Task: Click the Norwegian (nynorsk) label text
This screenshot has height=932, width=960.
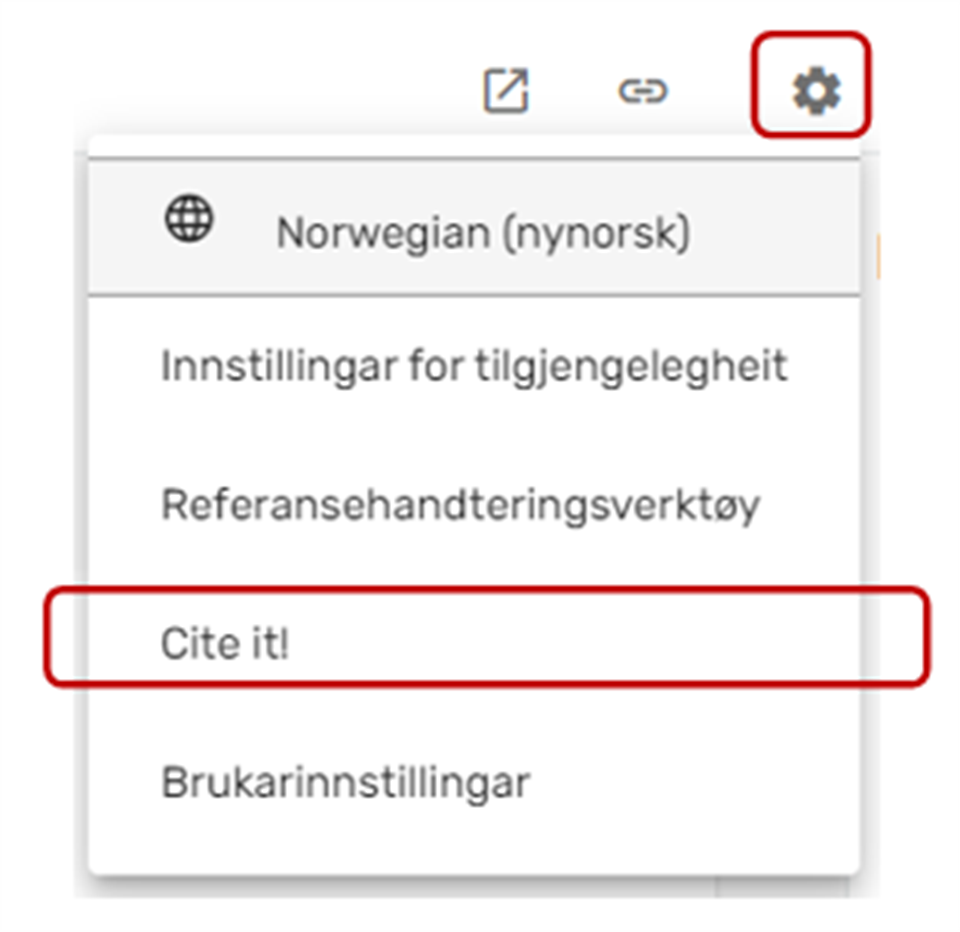Action: point(482,234)
